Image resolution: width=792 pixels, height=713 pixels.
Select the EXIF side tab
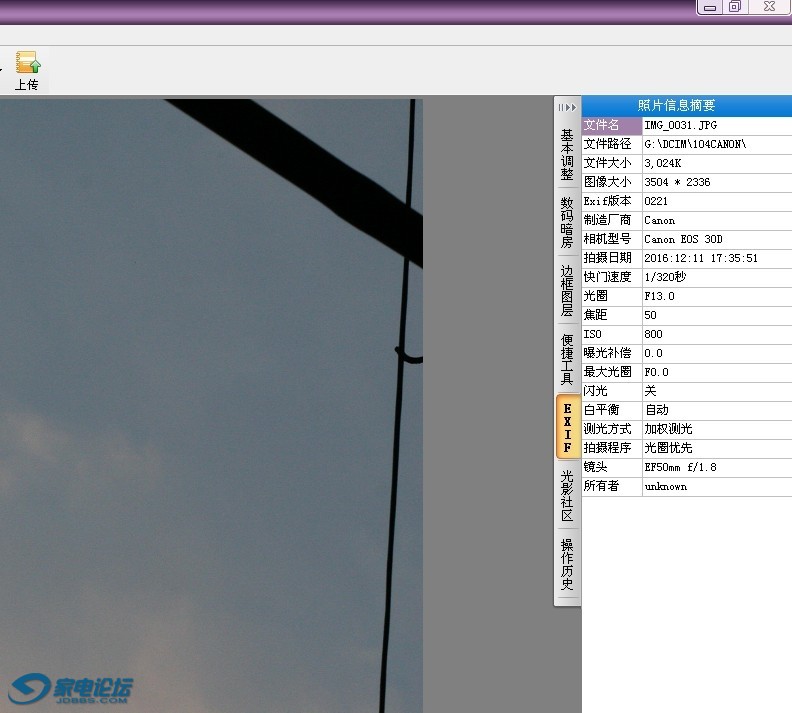[567, 427]
